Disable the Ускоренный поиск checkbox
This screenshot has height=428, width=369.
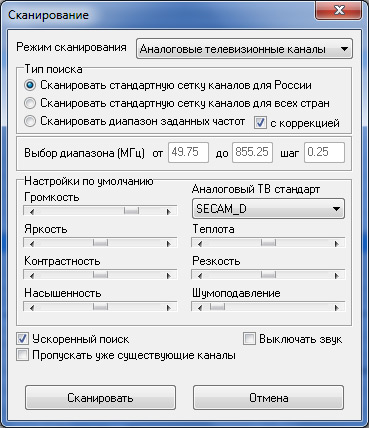[22, 339]
